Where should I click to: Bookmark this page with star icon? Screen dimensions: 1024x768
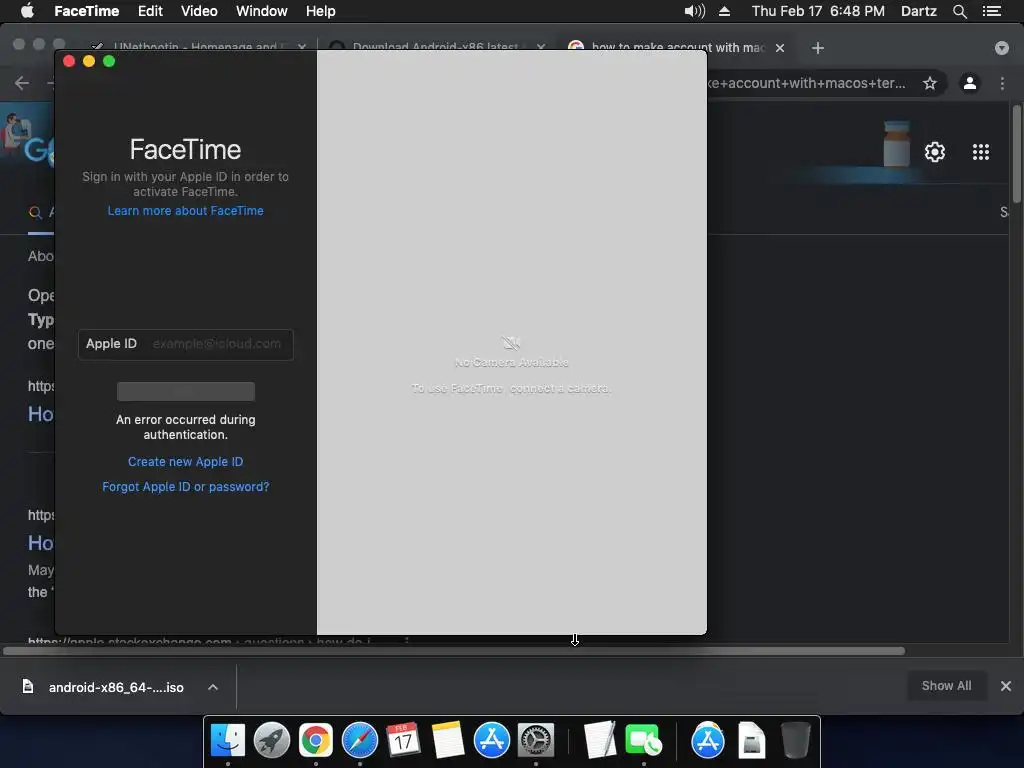click(930, 83)
